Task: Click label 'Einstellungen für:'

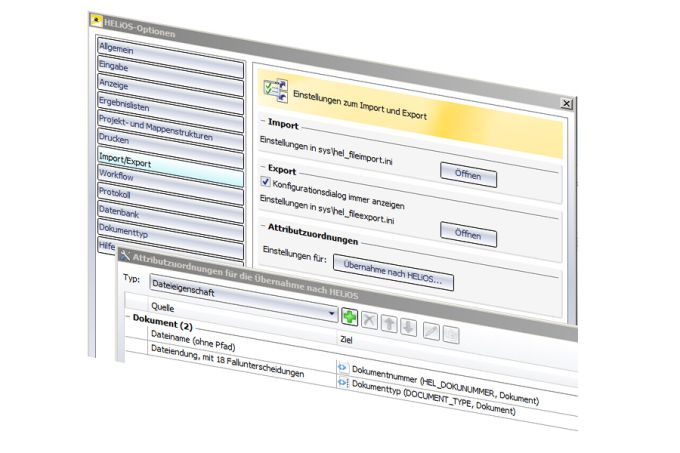Action: point(294,254)
